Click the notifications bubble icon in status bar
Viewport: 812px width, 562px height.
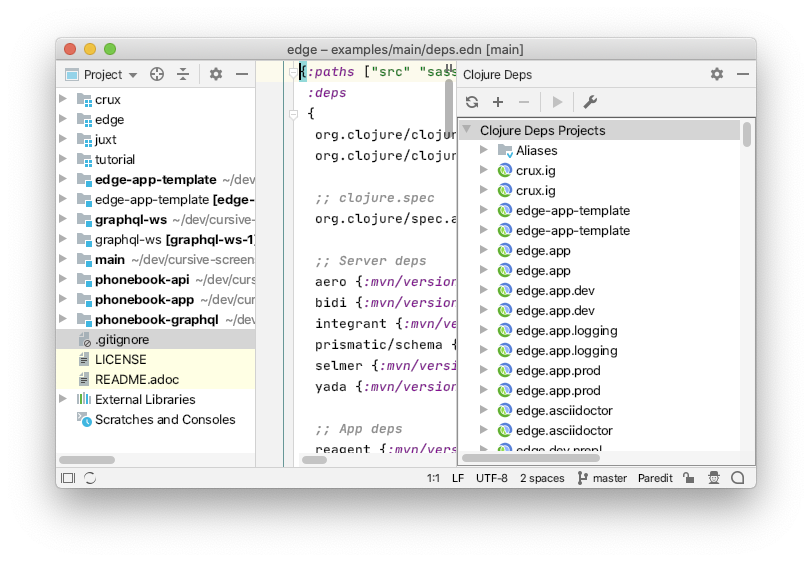pos(737,478)
